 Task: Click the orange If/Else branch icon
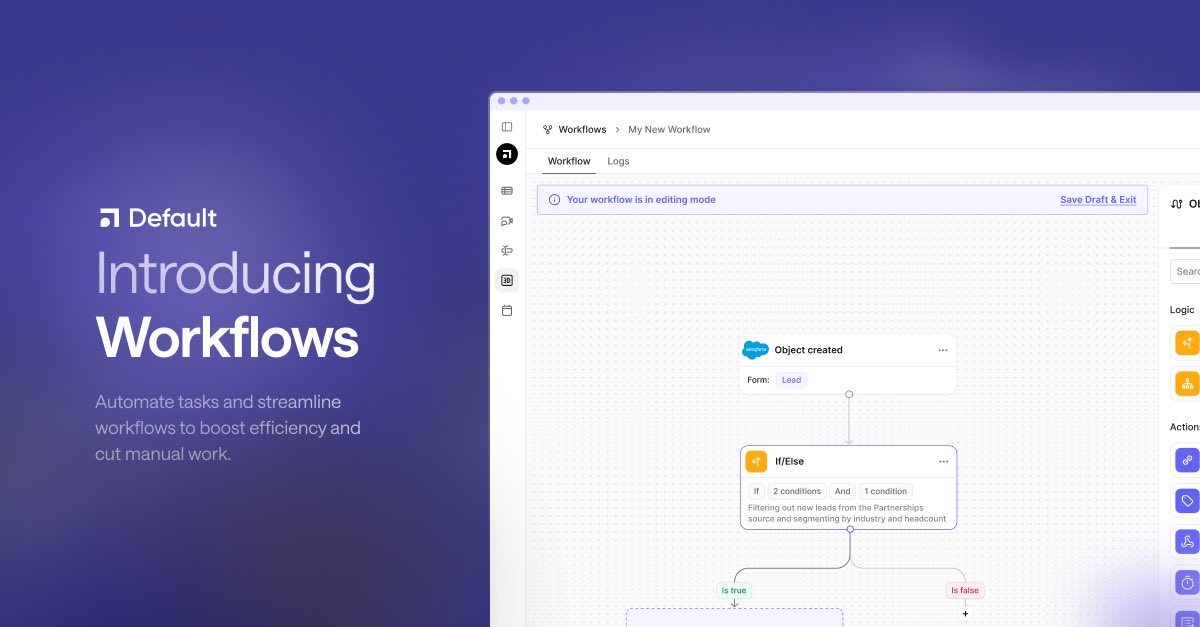tap(756, 461)
